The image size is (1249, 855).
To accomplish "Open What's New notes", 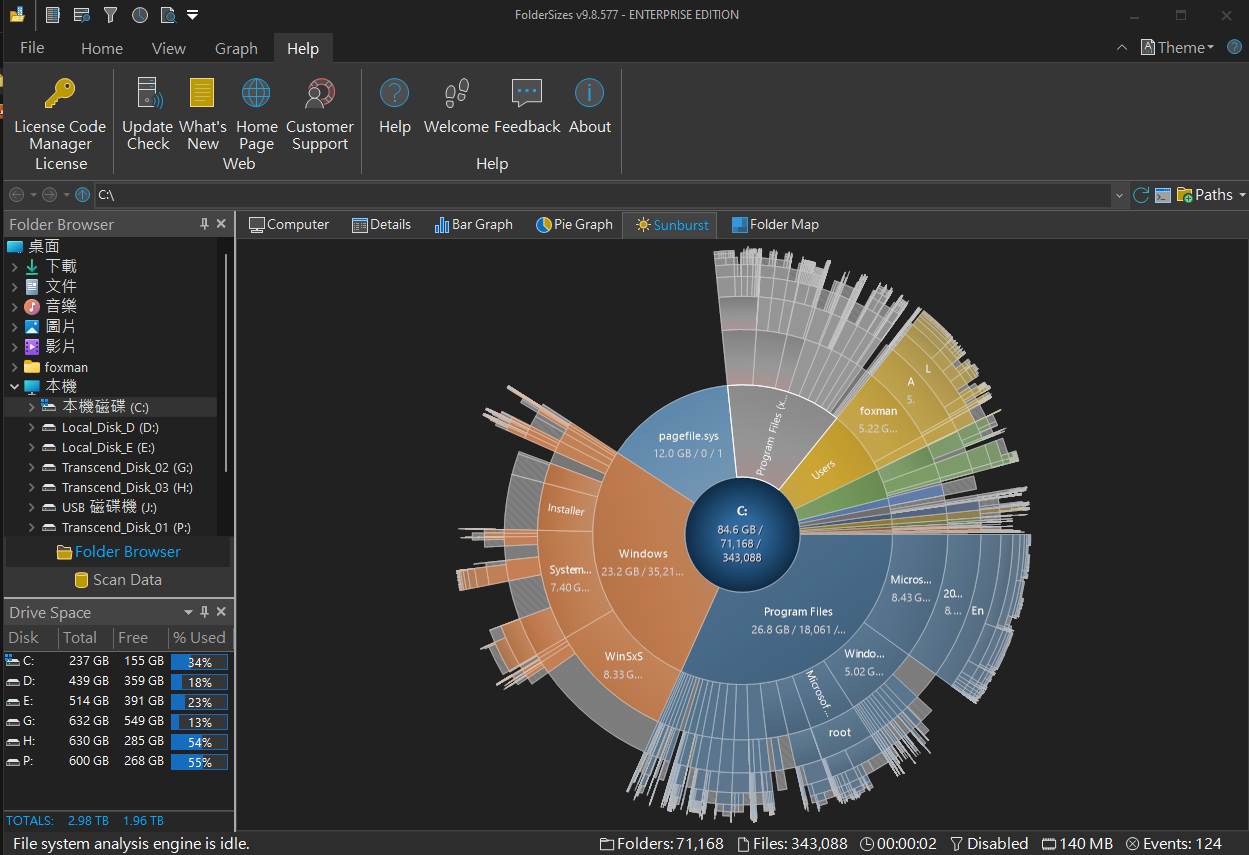I will pyautogui.click(x=202, y=110).
